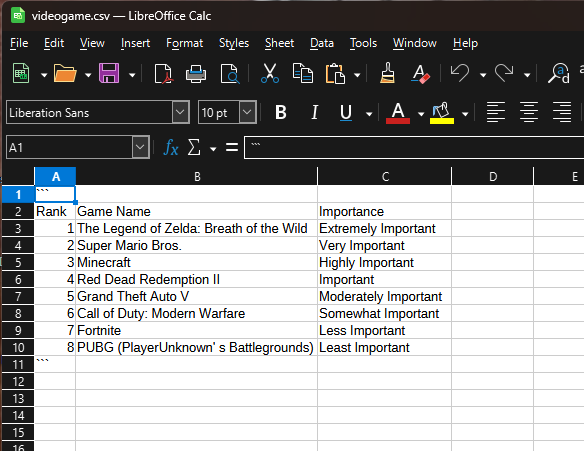This screenshot has height=451, width=584.
Task: Select the Clone Formatting paintbrush
Action: point(387,73)
